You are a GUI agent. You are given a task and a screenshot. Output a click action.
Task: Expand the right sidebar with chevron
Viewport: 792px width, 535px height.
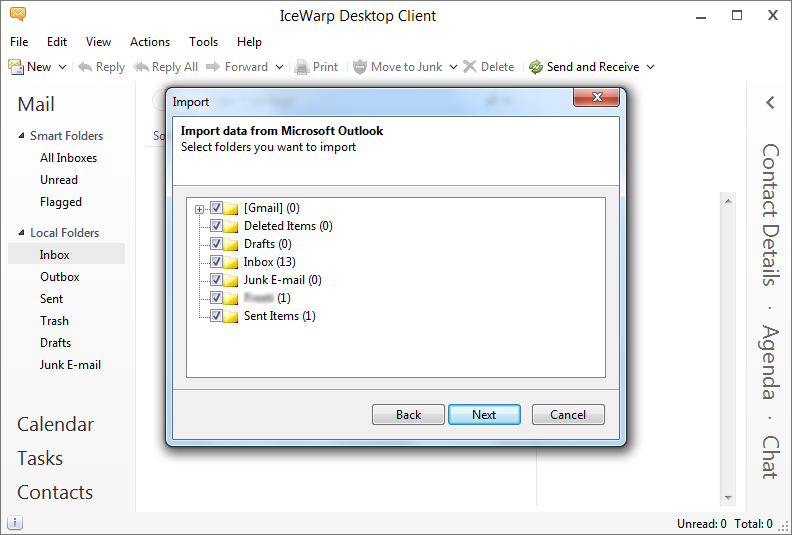click(x=770, y=103)
